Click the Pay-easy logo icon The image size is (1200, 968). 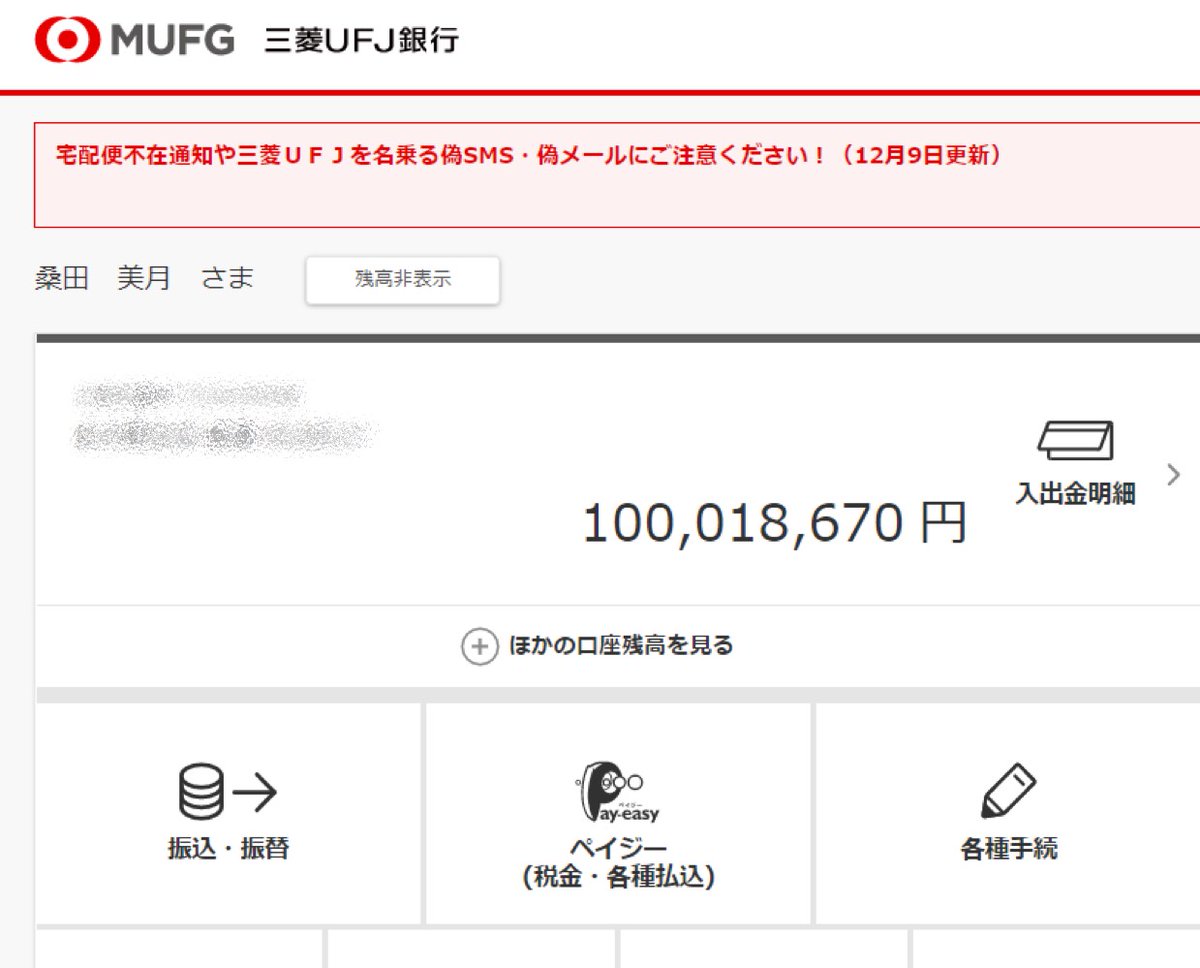617,793
